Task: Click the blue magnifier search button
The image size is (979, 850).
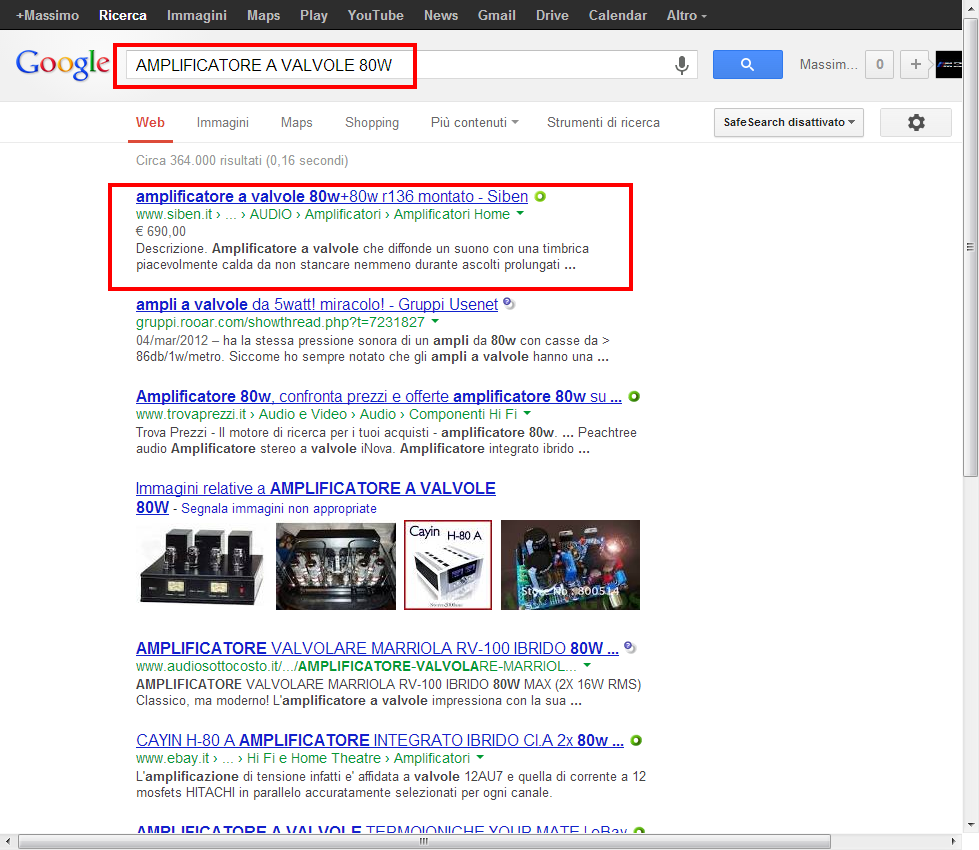Action: pos(747,64)
